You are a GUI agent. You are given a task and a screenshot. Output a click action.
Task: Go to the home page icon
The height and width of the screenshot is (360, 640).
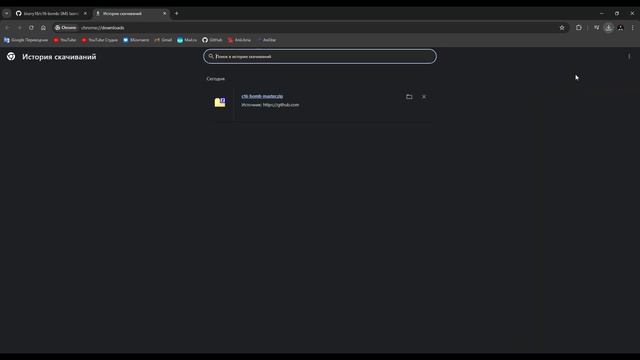(x=43, y=28)
